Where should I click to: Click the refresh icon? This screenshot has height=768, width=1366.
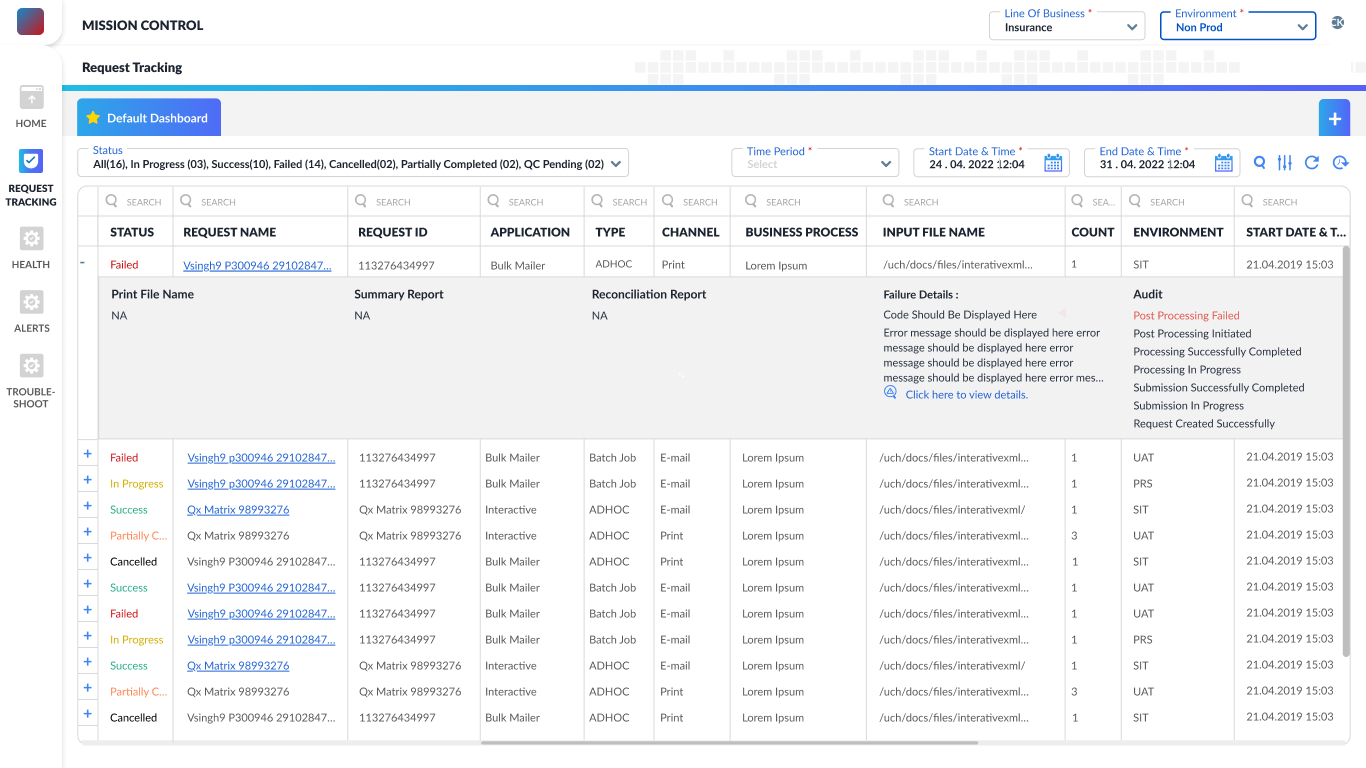tap(1312, 163)
